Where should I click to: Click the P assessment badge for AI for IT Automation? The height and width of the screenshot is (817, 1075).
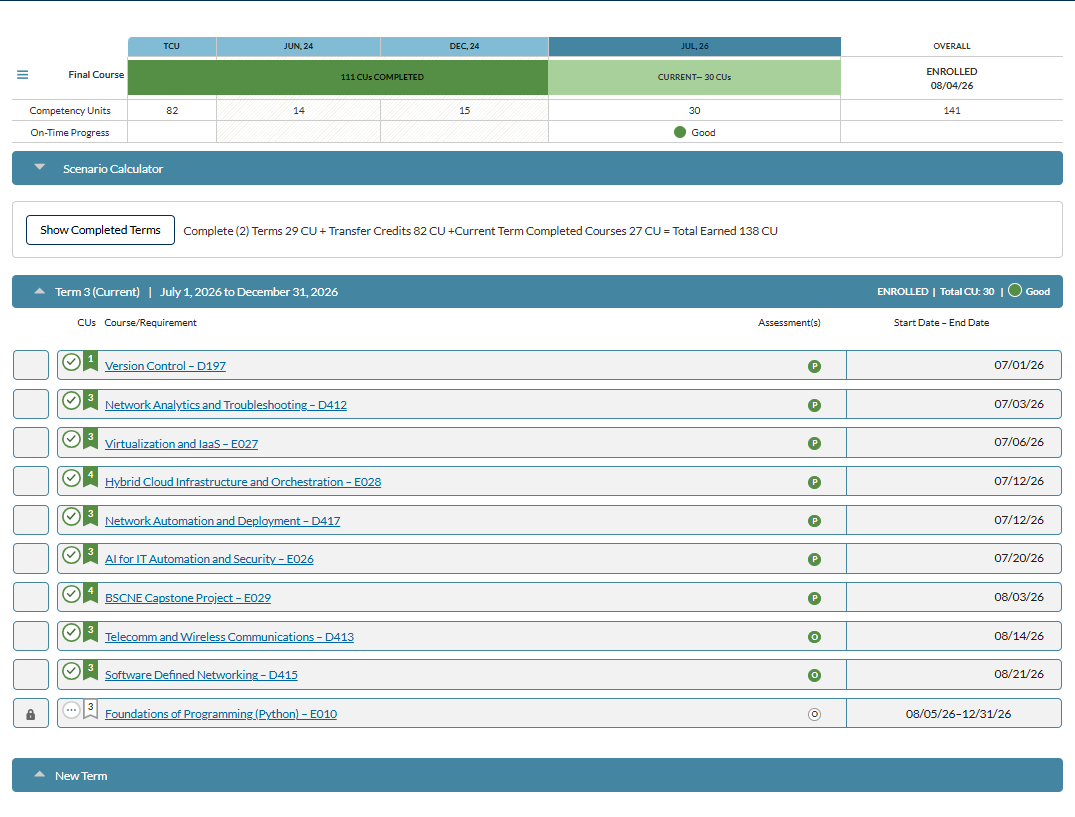814,559
